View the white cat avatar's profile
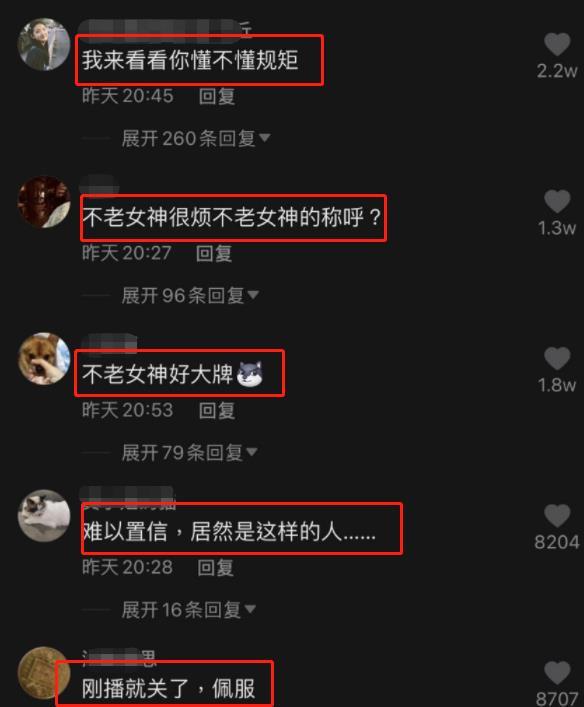The height and width of the screenshot is (707, 584). (44, 515)
